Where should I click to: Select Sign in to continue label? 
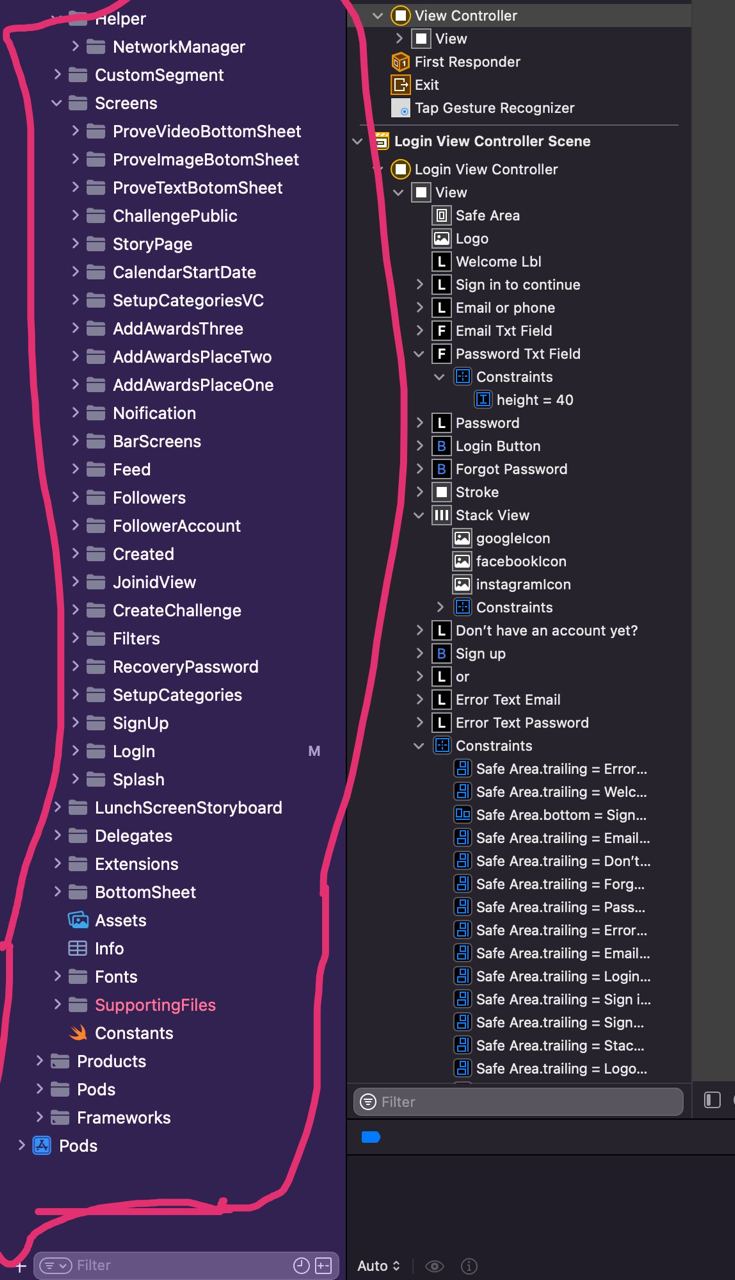pyautogui.click(x=518, y=284)
